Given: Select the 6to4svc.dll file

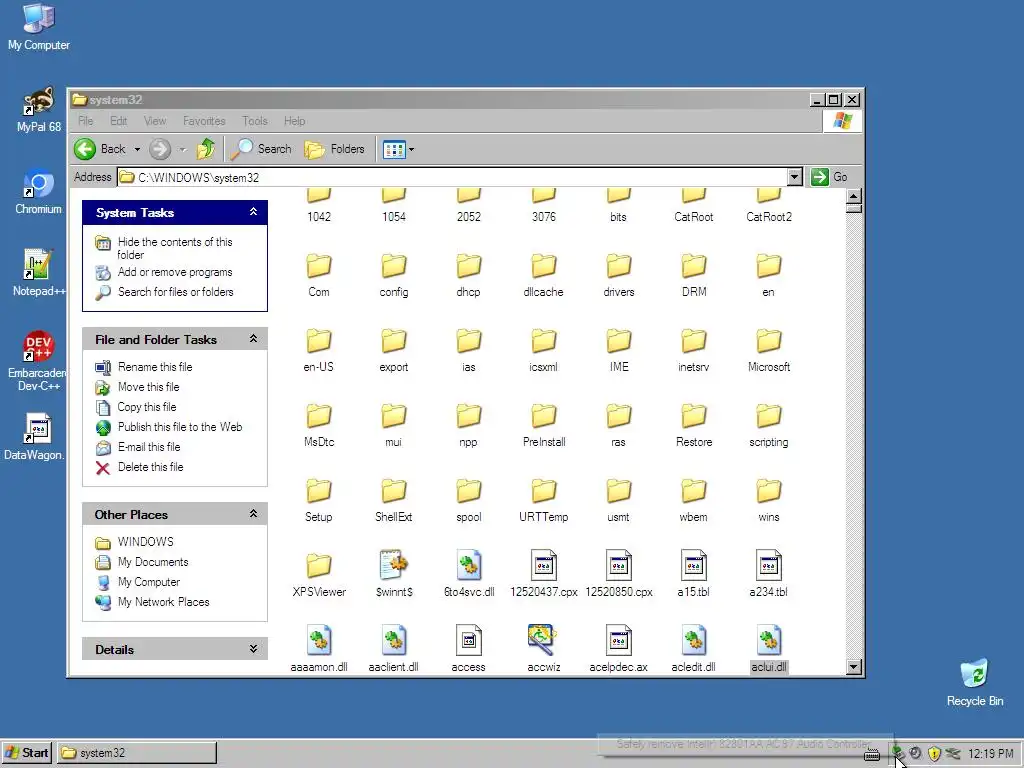Looking at the screenshot, I should [x=469, y=575].
